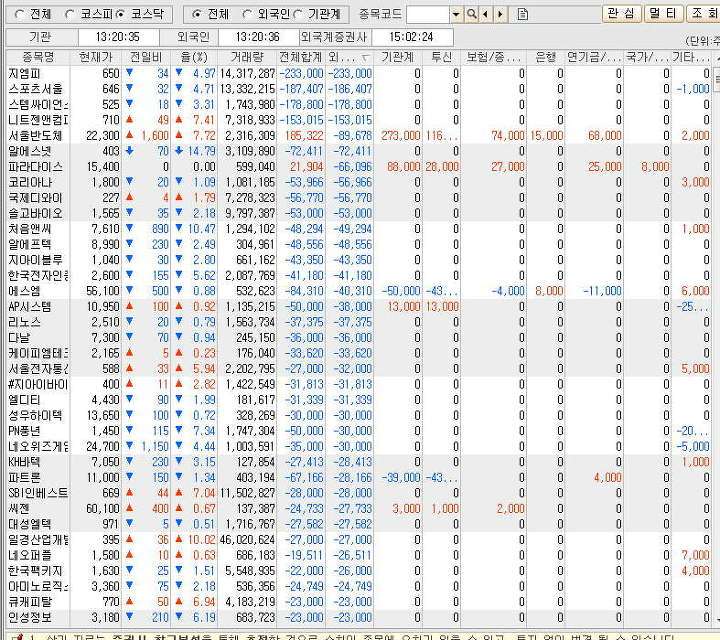Select the KH바텍 stock row
The image size is (720, 640).
click(358, 462)
